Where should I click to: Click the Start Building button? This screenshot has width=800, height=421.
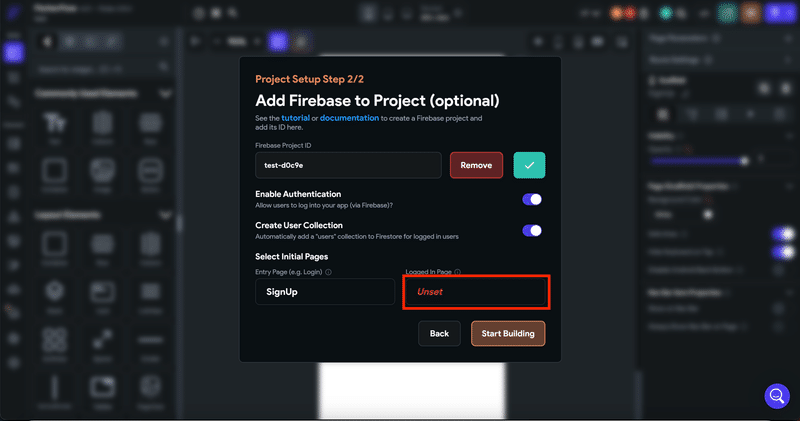coord(508,334)
